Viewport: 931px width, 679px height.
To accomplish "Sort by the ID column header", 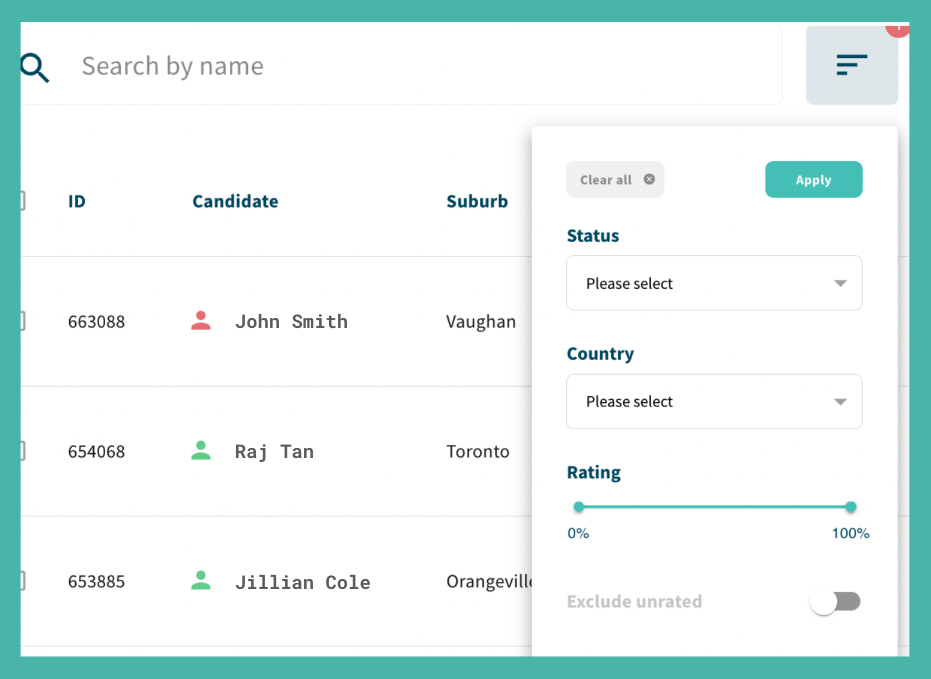I will coord(77,201).
